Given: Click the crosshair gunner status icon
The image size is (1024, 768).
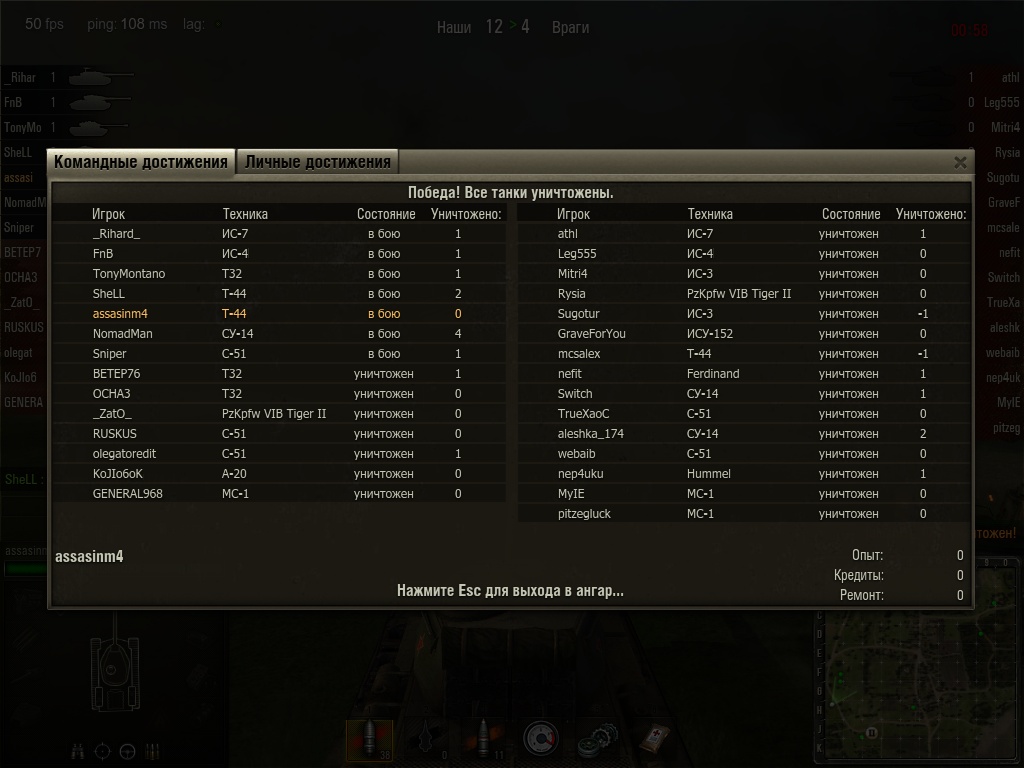Looking at the screenshot, I should click(x=103, y=752).
